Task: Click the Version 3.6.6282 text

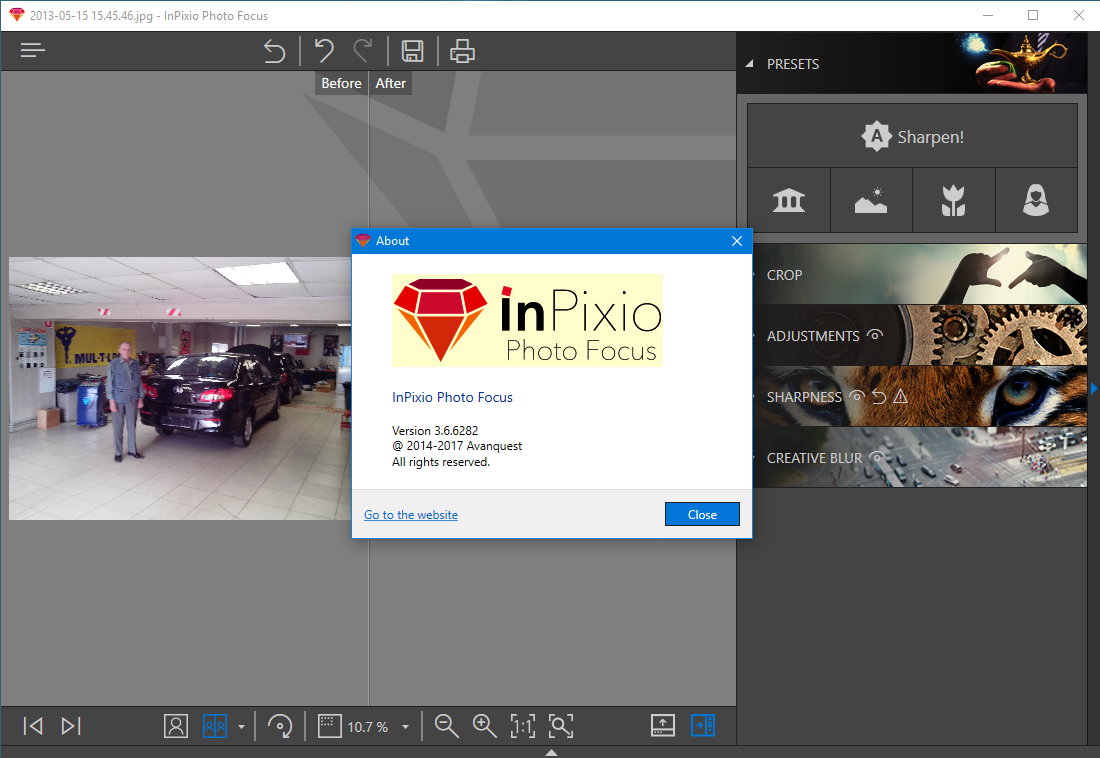Action: (435, 430)
